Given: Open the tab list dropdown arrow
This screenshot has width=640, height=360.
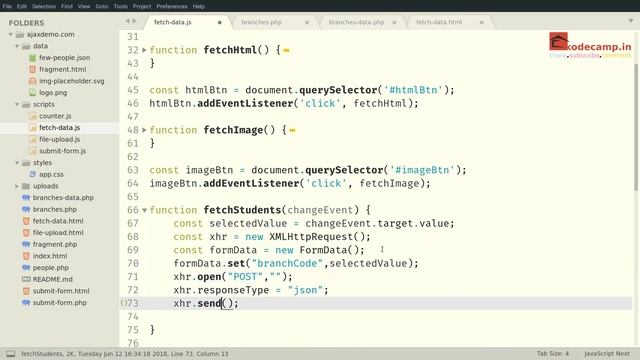Looking at the screenshot, I should point(631,20).
